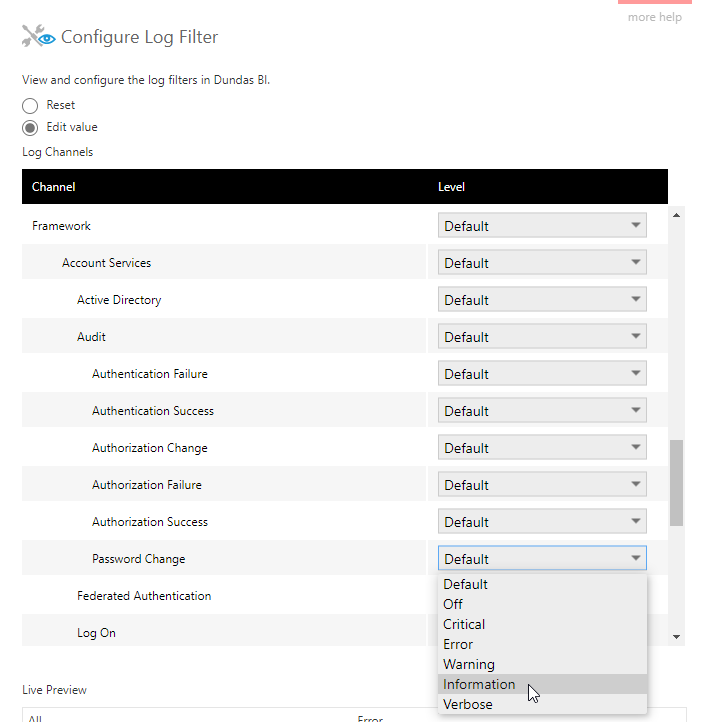
Task: Select the Reset radio button
Action: (x=30, y=105)
